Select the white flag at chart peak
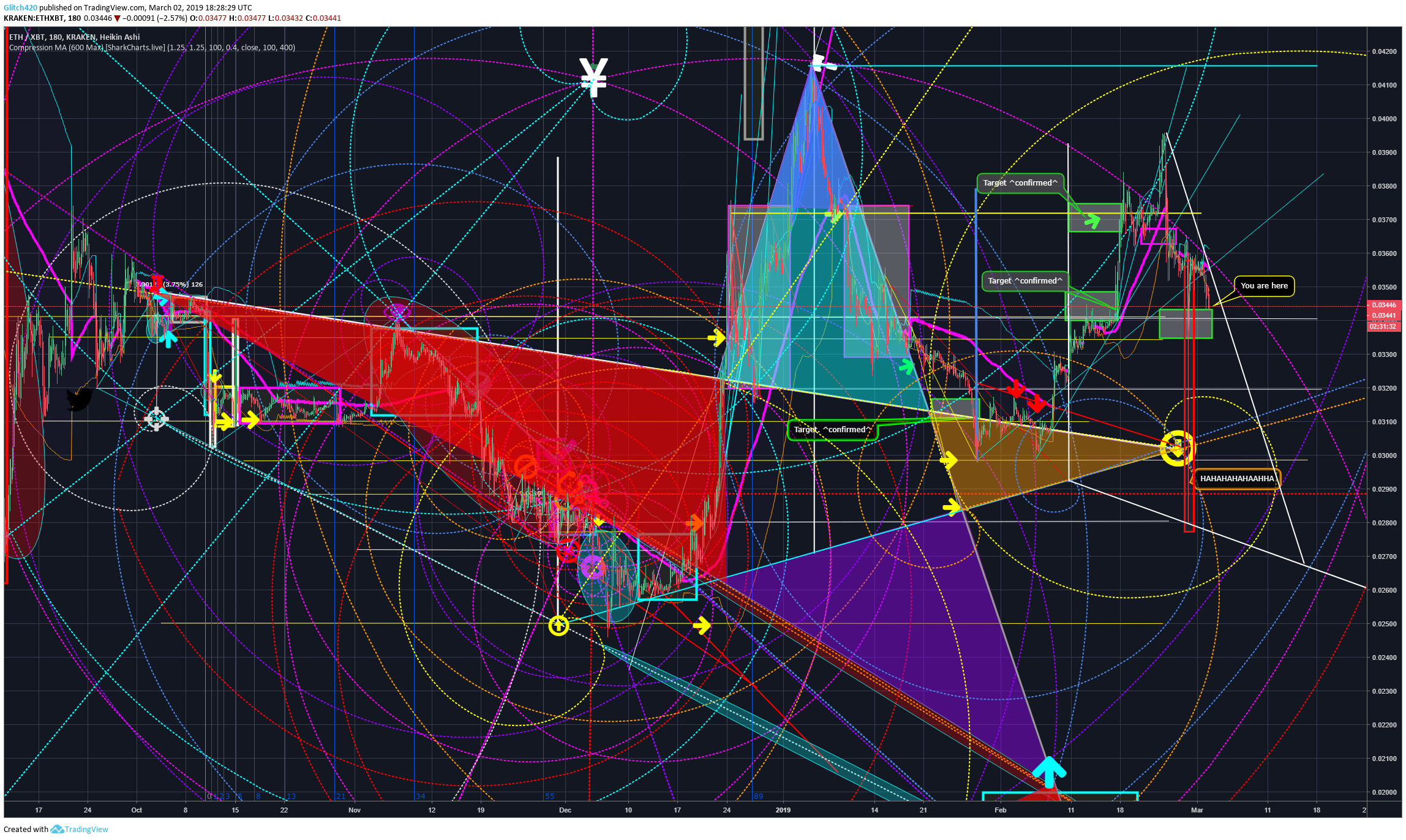 (x=824, y=62)
